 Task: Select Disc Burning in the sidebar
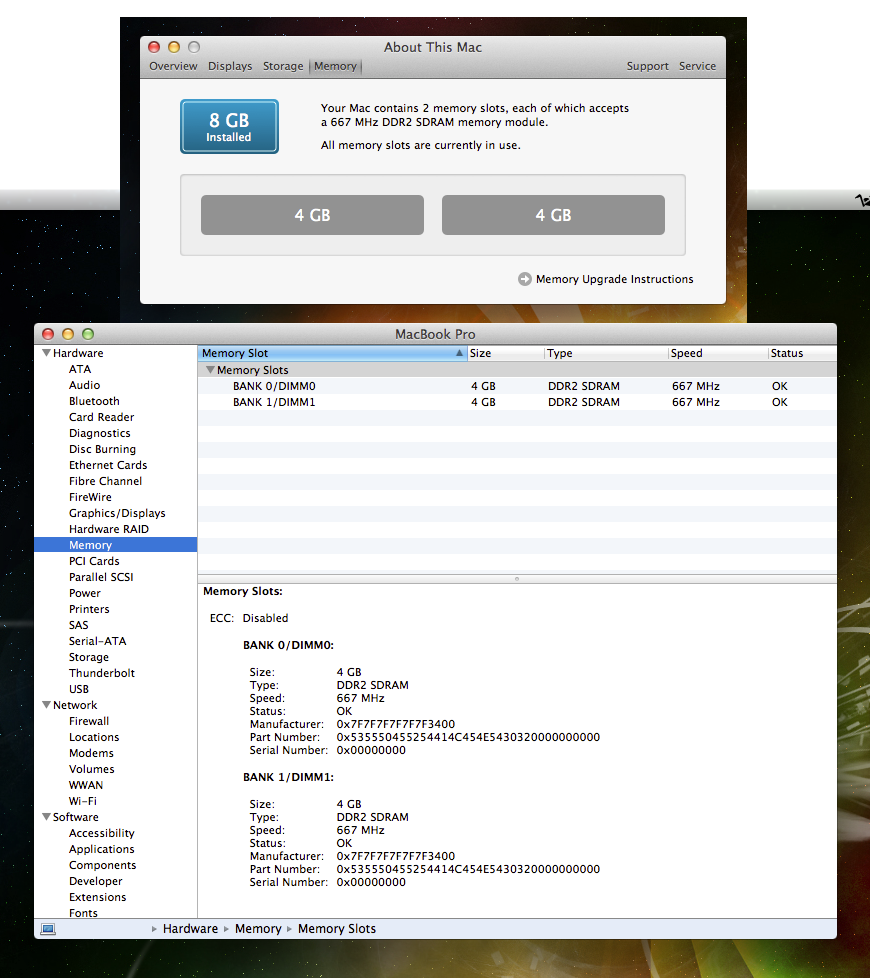tap(102, 449)
